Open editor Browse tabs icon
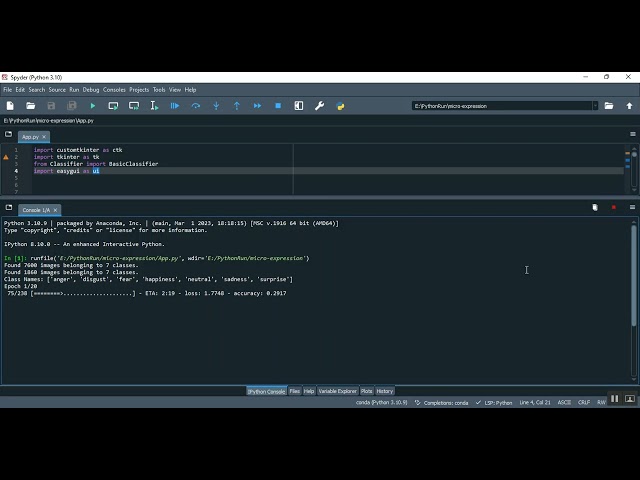Viewport: 640px width, 480px height. pyautogui.click(x=8, y=134)
